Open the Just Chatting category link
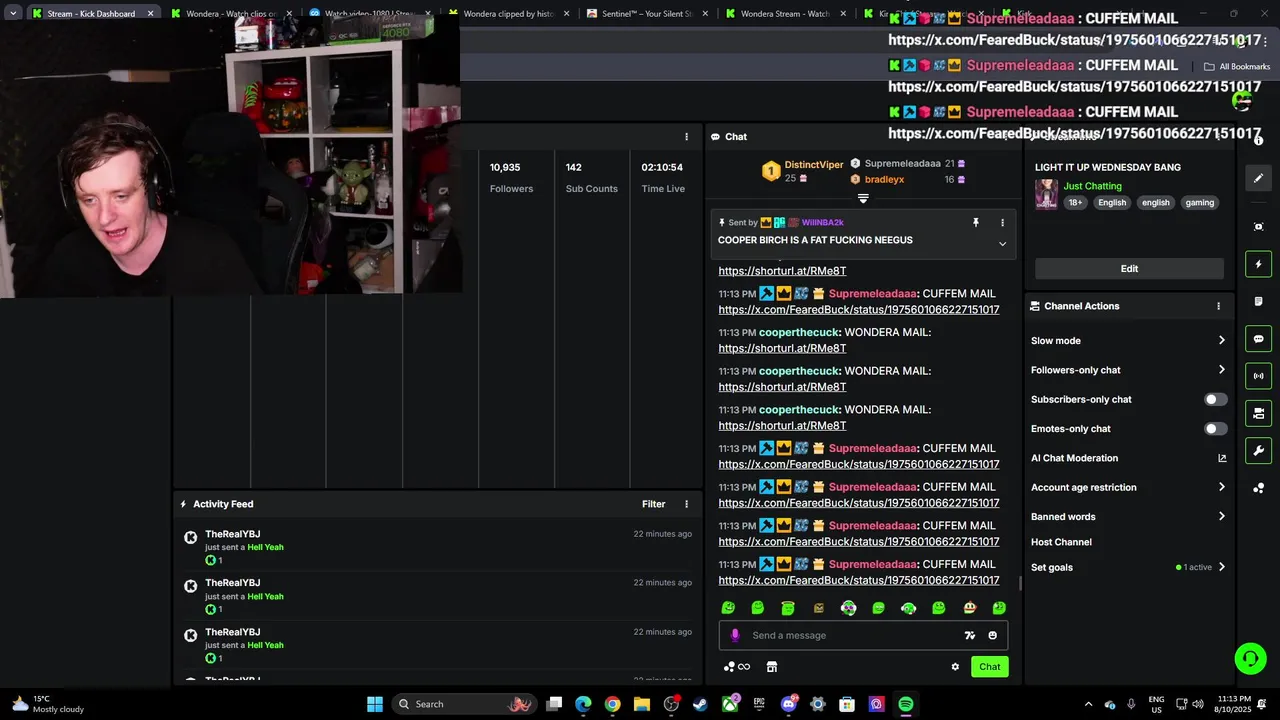The height and width of the screenshot is (720, 1280). coord(1092,186)
